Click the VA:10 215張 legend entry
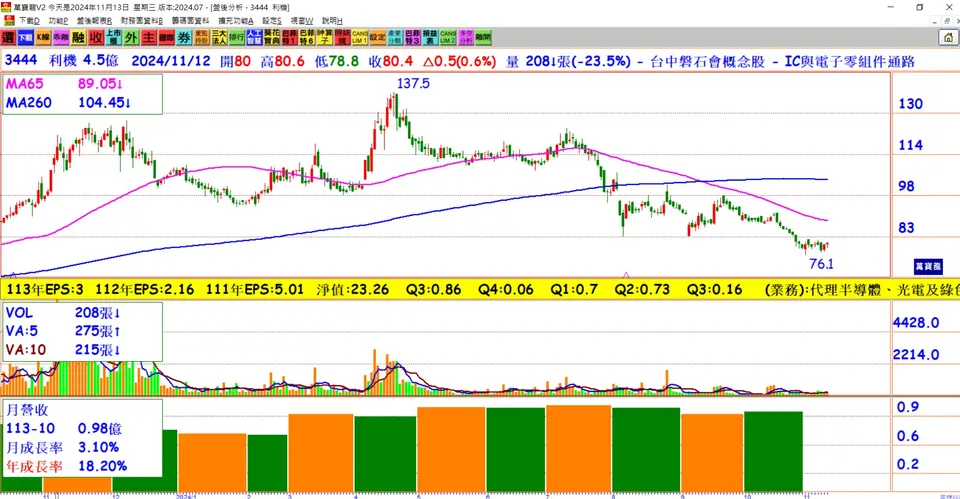This screenshot has height=499, width=960. click(x=63, y=350)
